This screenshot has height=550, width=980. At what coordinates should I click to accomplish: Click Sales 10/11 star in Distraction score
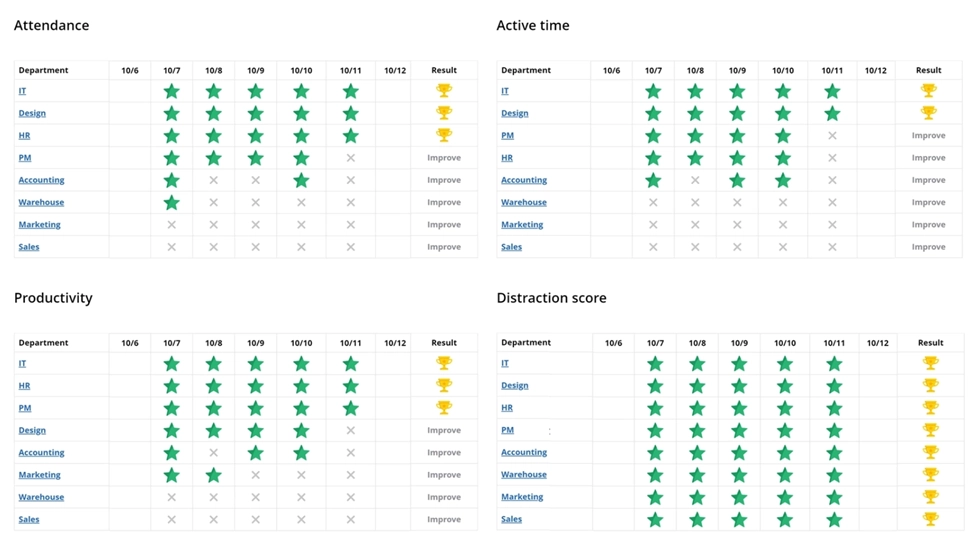coord(834,519)
